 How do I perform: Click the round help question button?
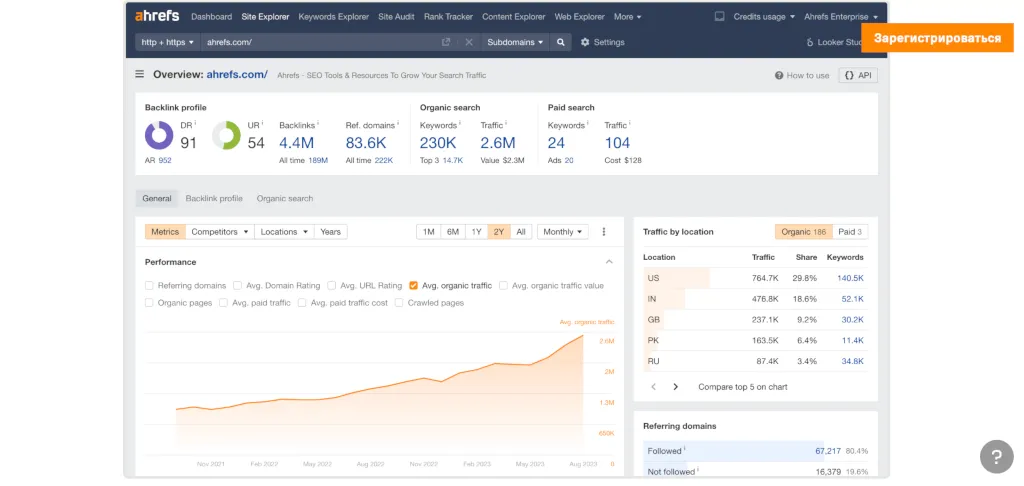click(997, 457)
